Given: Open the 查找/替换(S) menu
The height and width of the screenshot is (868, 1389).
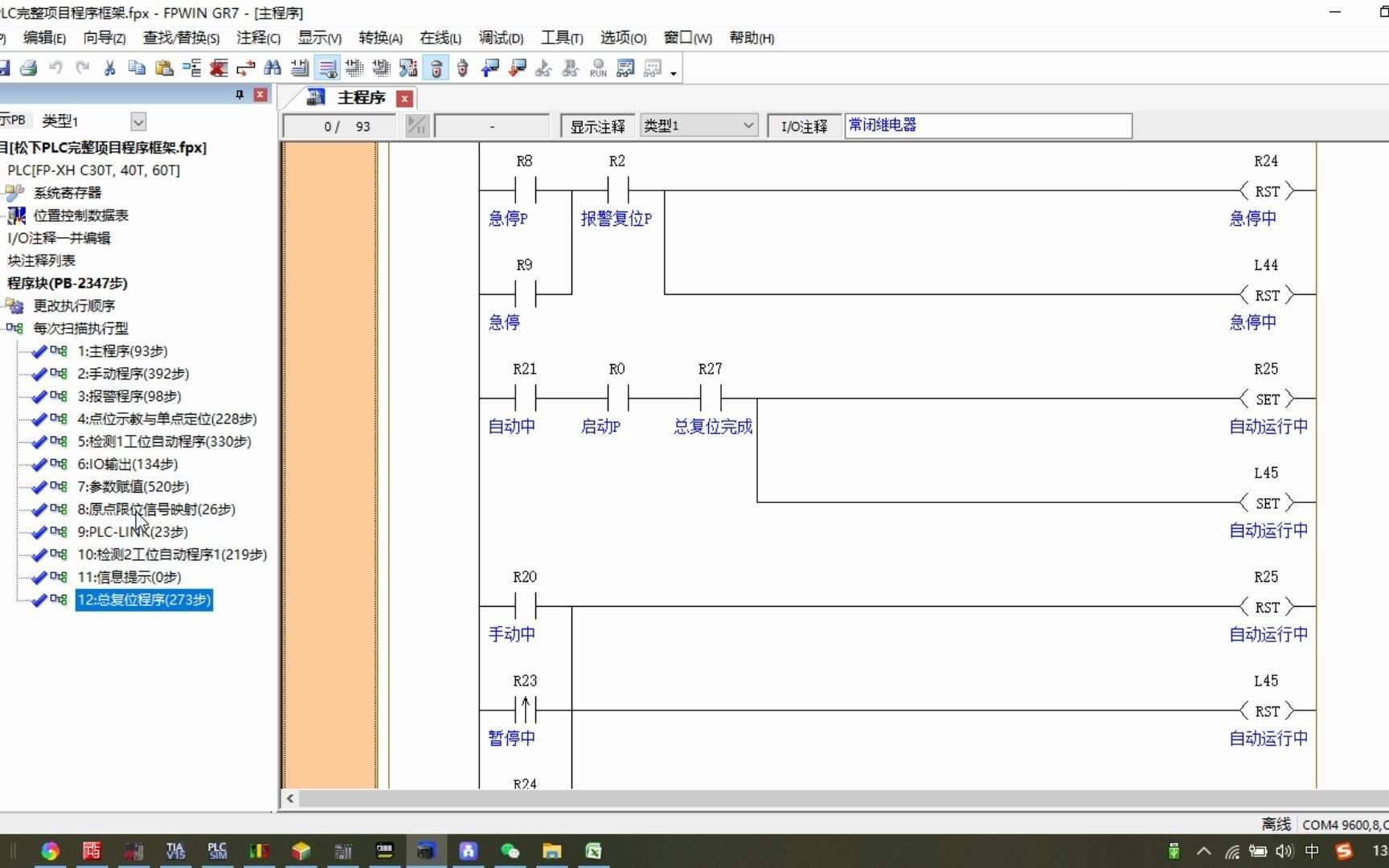Looking at the screenshot, I should [181, 38].
